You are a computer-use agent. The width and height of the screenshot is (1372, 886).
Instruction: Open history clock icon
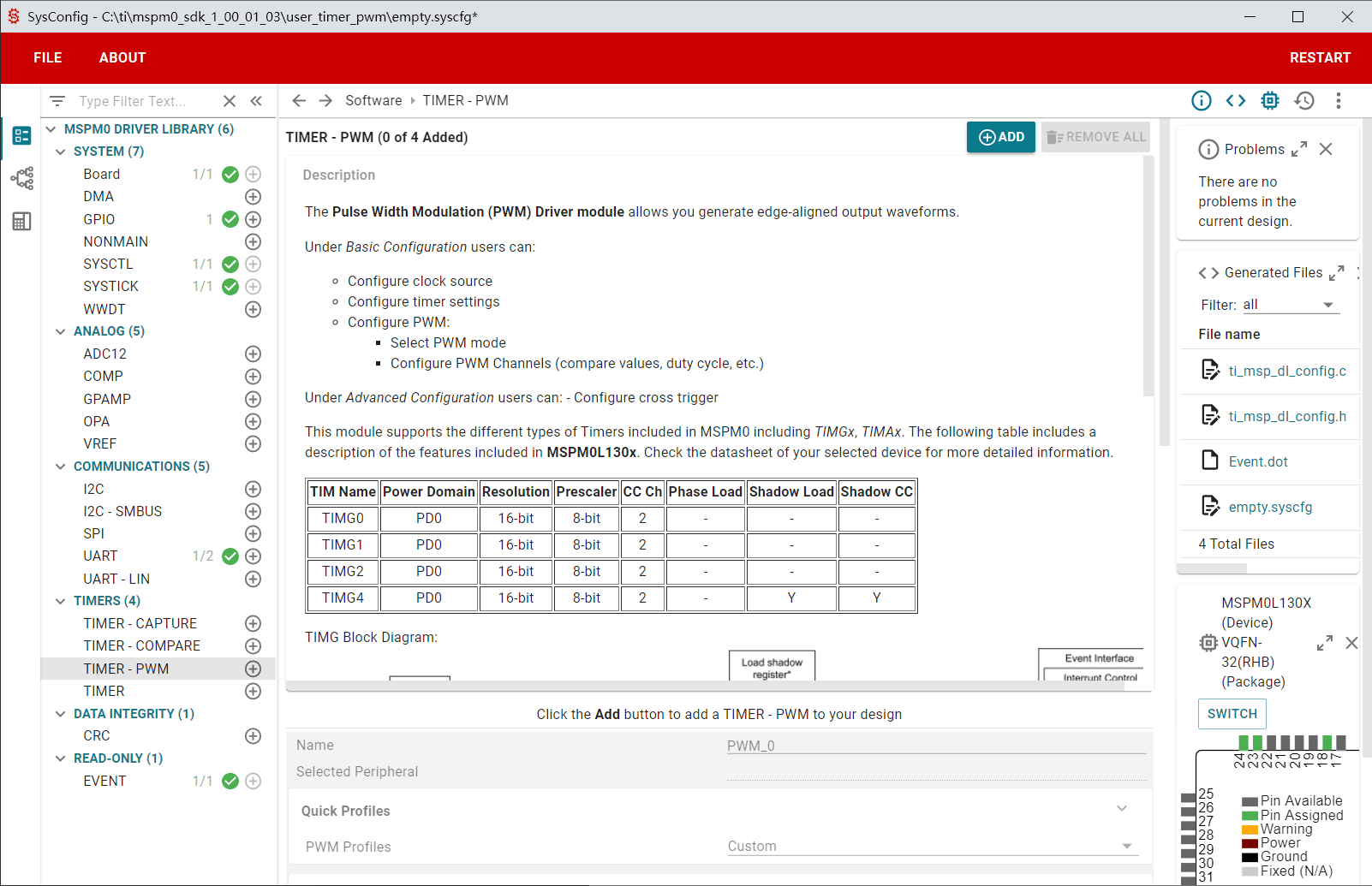coord(1304,101)
